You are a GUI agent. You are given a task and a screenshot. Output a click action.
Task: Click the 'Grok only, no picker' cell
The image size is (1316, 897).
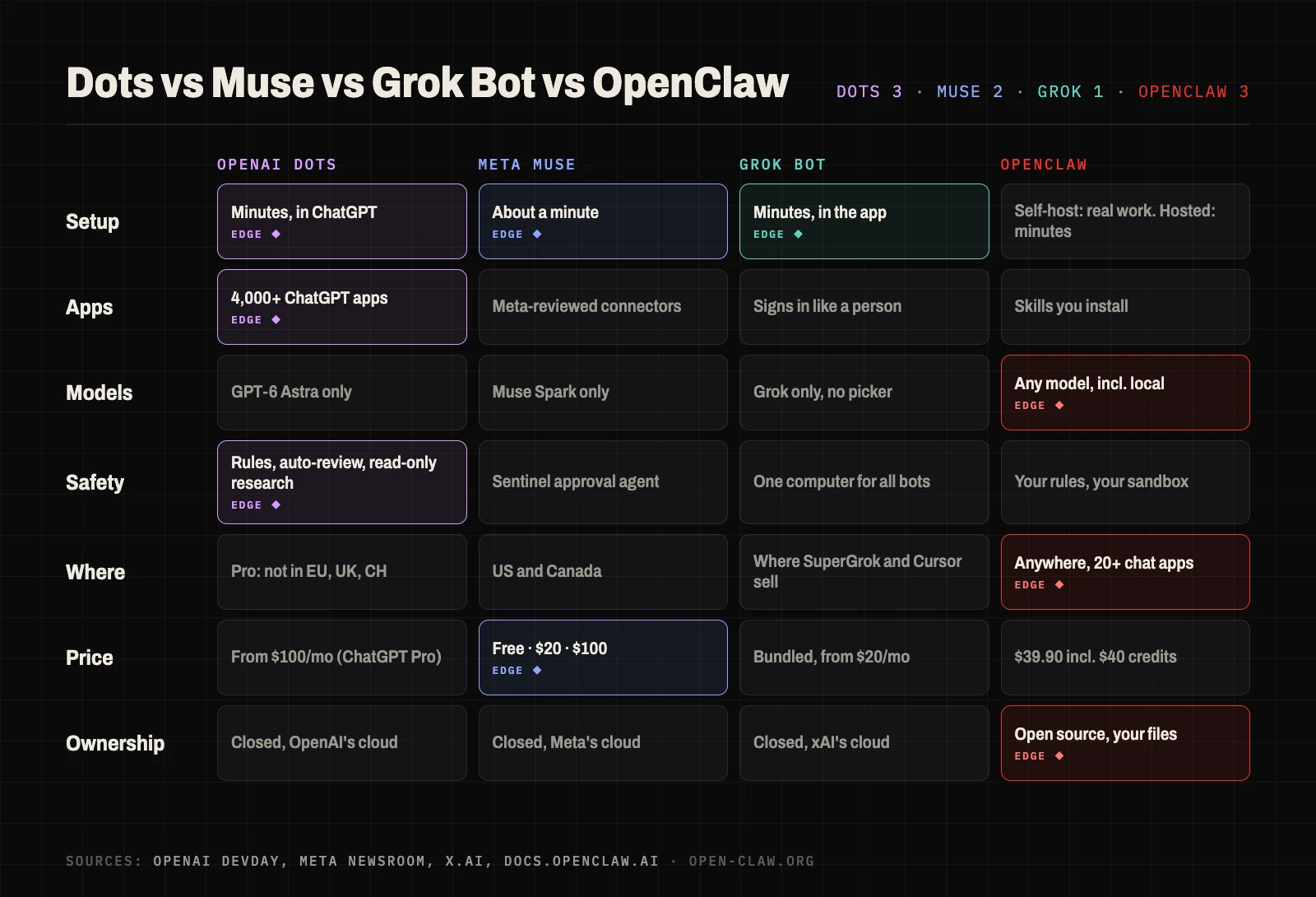864,393
